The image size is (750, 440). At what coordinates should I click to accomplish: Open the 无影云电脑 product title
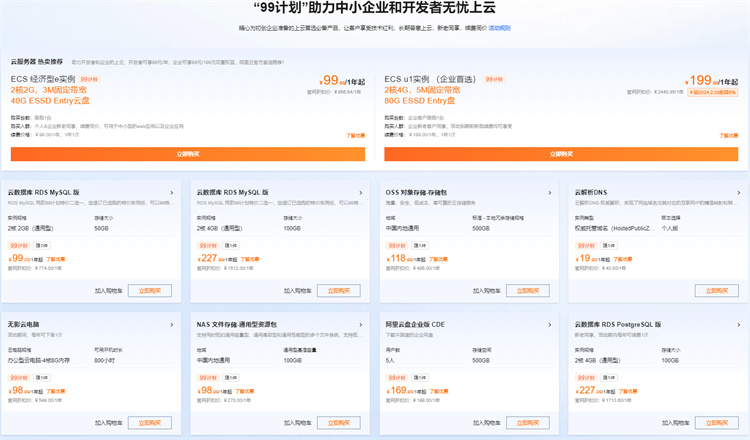tap(23, 324)
